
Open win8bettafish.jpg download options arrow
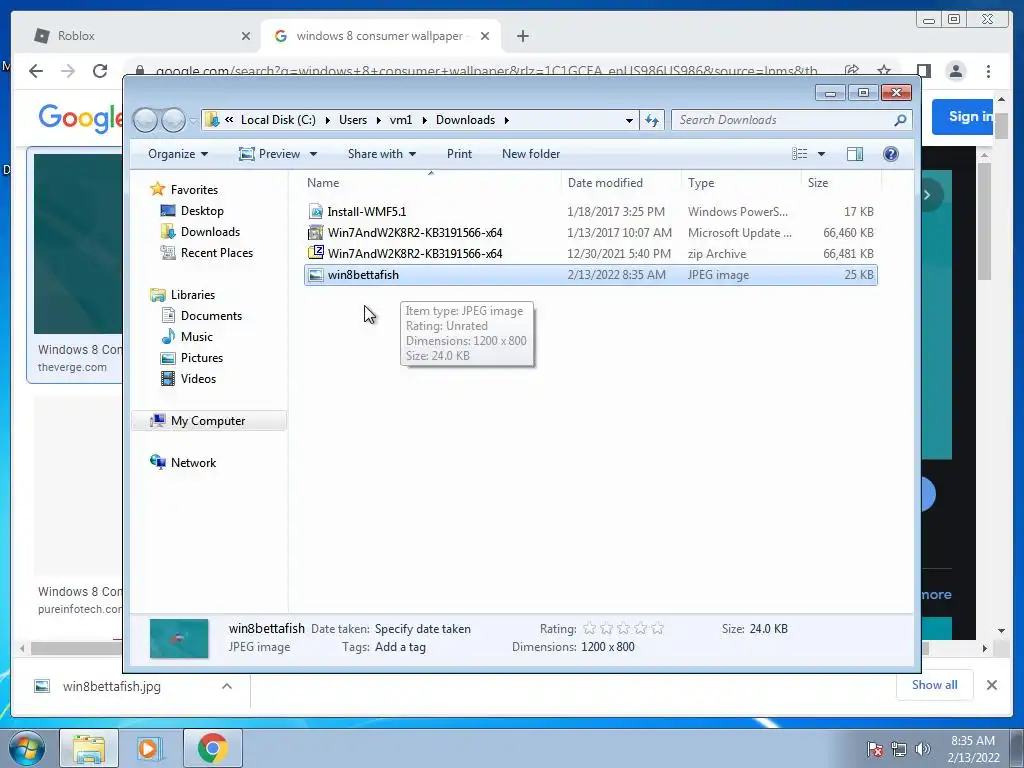click(227, 686)
